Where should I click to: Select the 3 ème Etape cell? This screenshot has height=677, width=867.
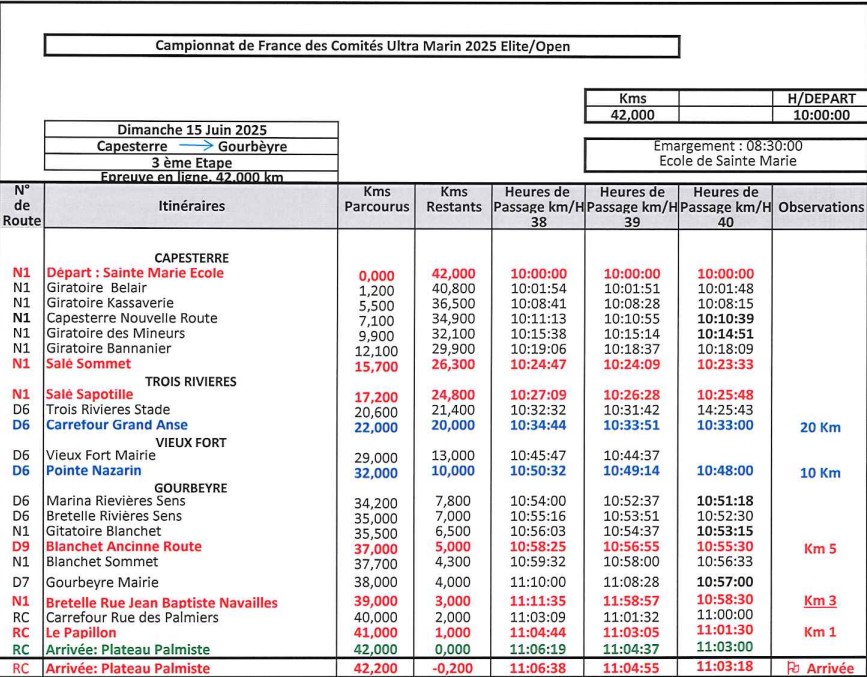[192, 162]
